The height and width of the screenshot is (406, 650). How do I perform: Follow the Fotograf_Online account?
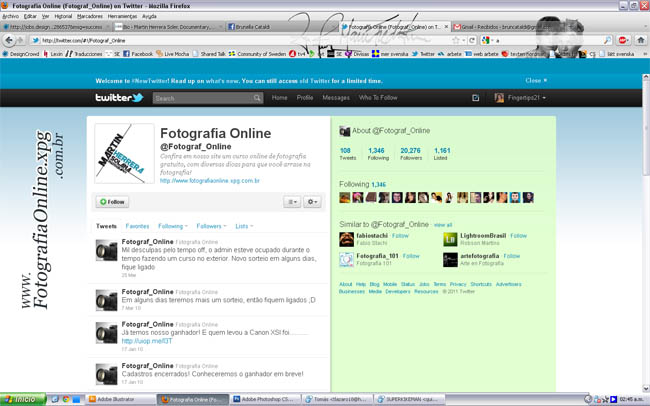(112, 202)
